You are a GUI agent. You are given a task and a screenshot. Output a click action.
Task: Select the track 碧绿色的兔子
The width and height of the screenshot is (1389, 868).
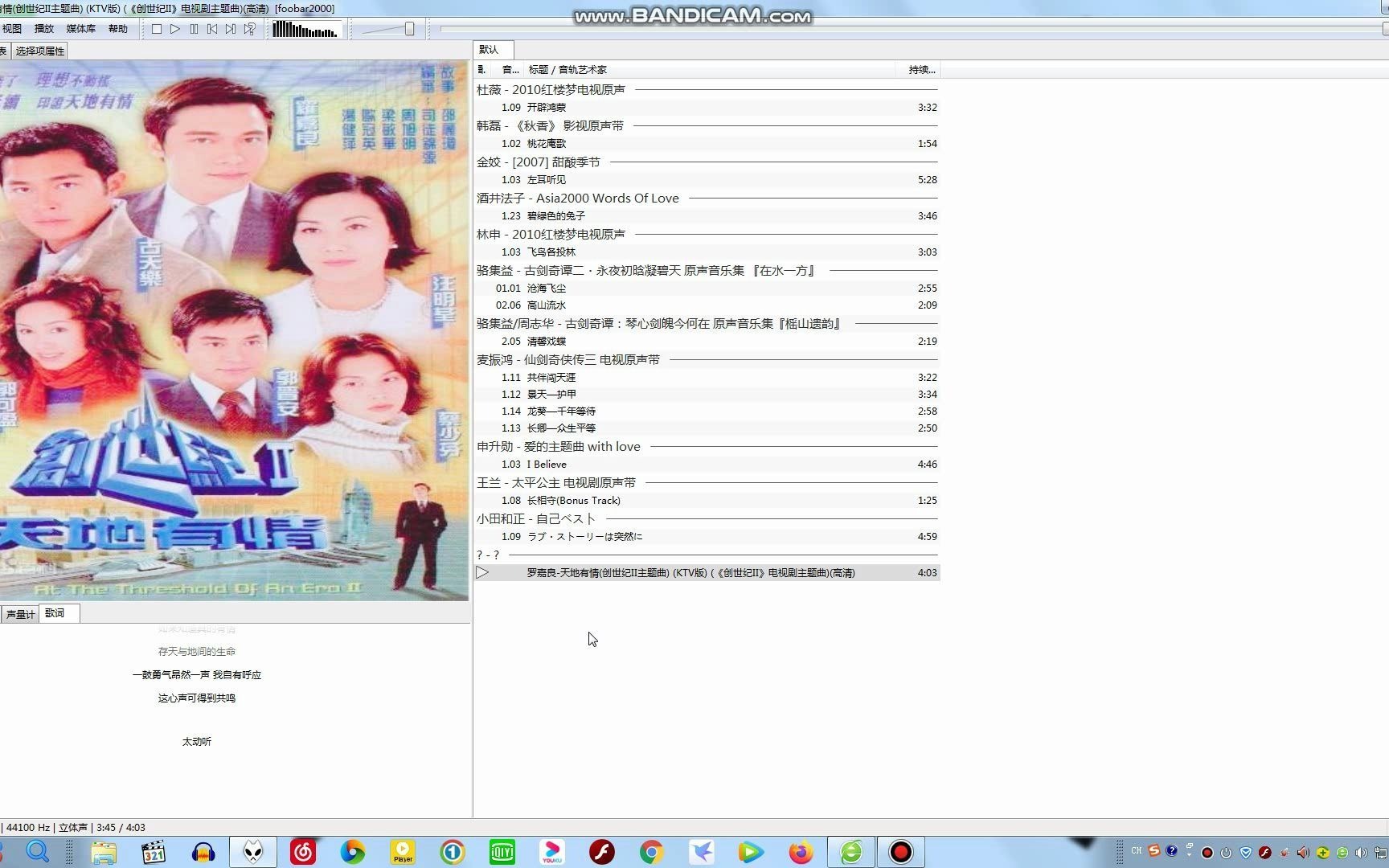tap(707, 216)
